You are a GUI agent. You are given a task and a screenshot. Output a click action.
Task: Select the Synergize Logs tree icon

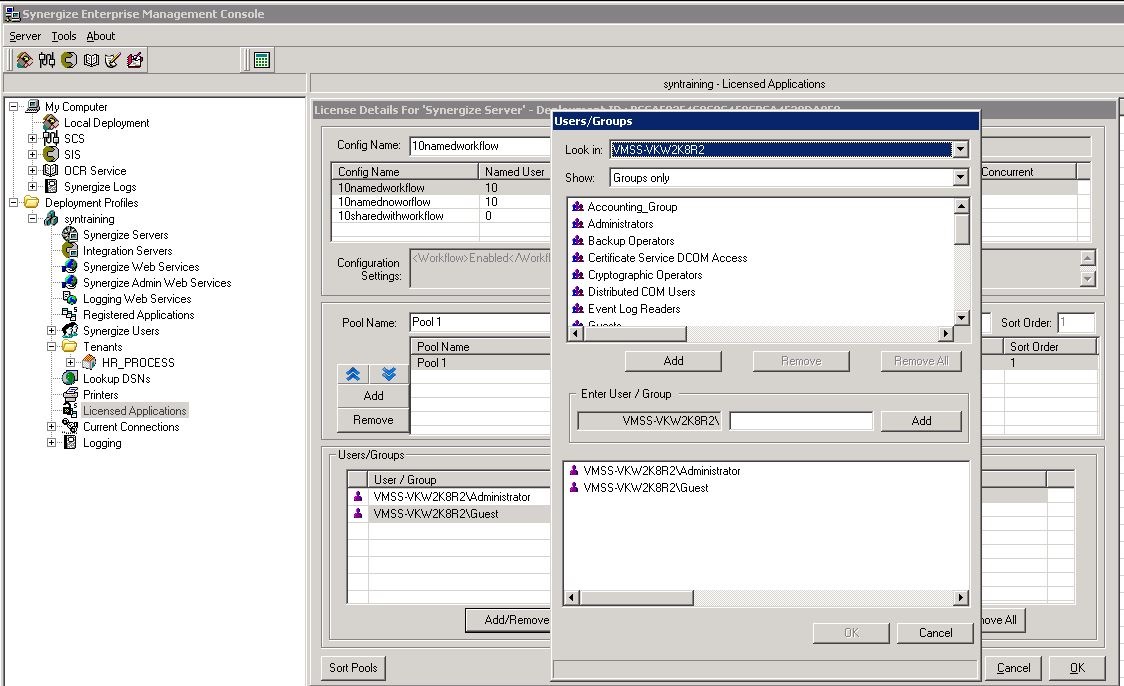coord(51,186)
